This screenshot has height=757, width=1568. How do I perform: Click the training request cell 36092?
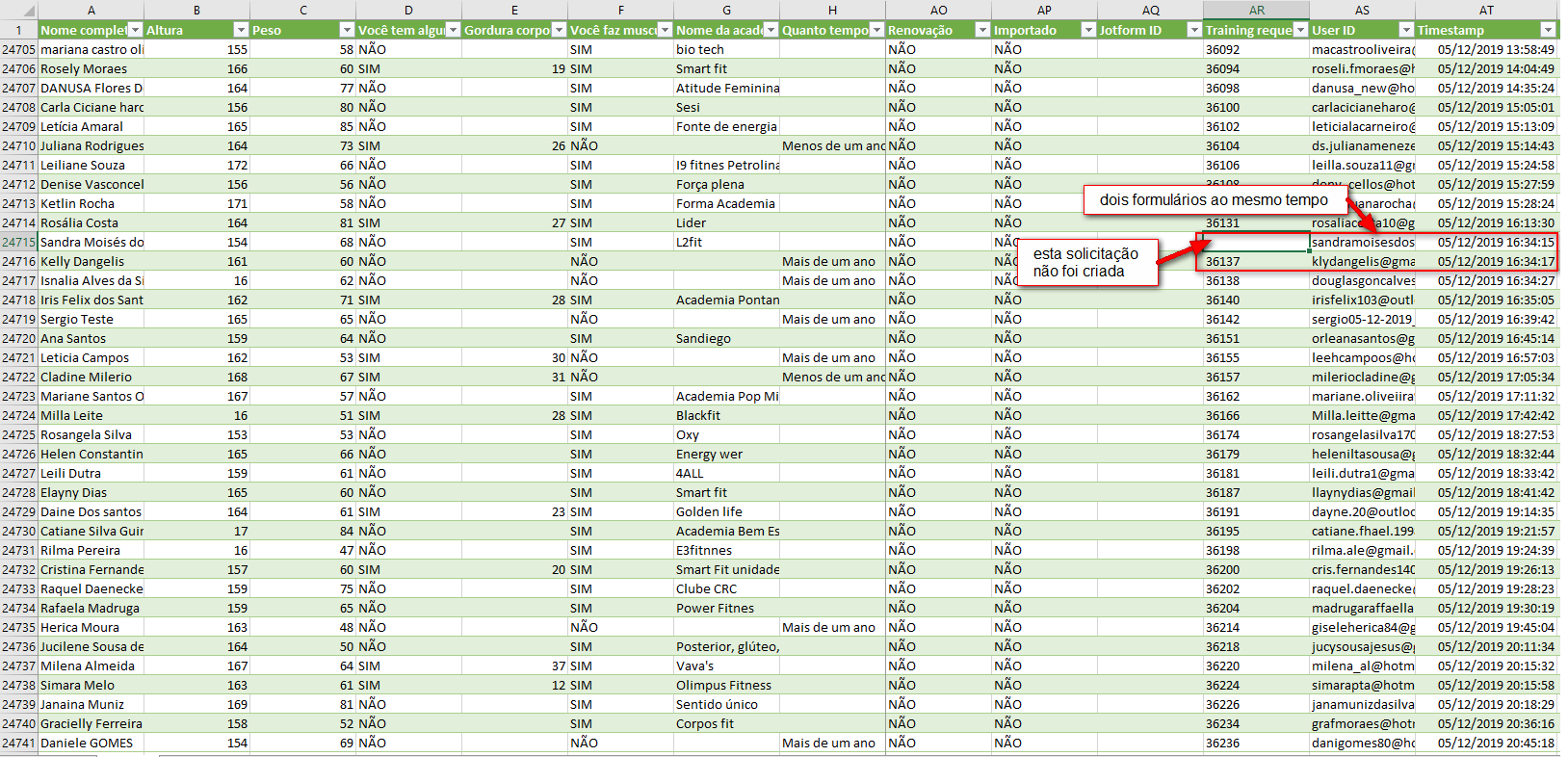point(1257,49)
